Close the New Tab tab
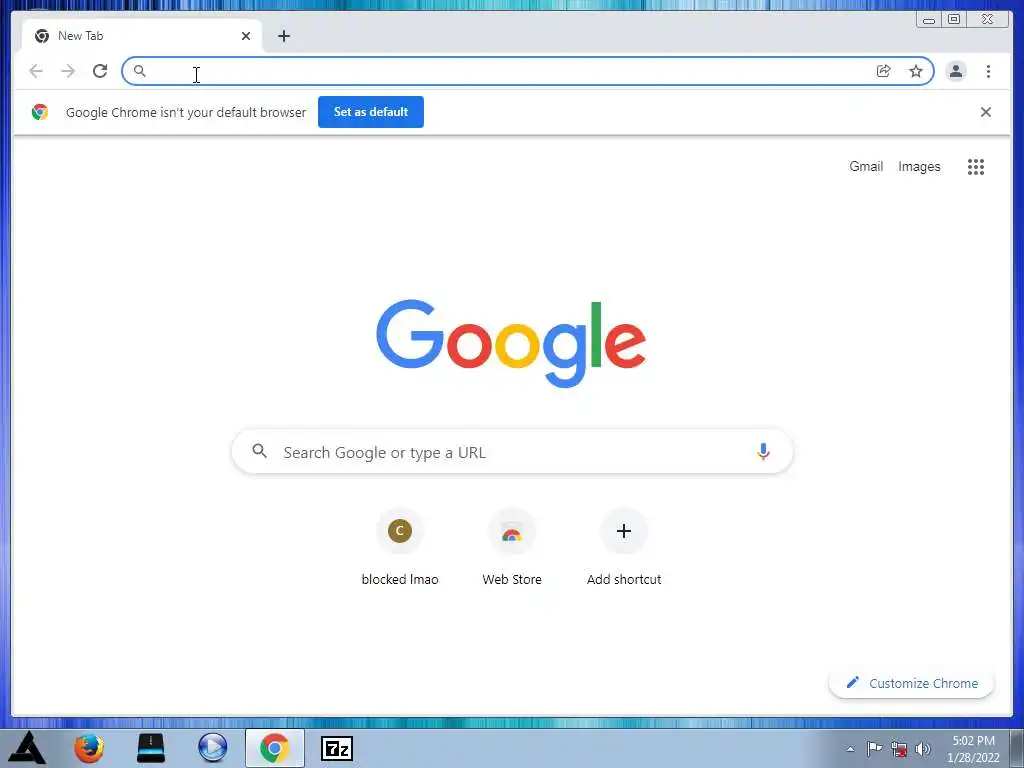The width and height of the screenshot is (1024, 768). pos(246,36)
